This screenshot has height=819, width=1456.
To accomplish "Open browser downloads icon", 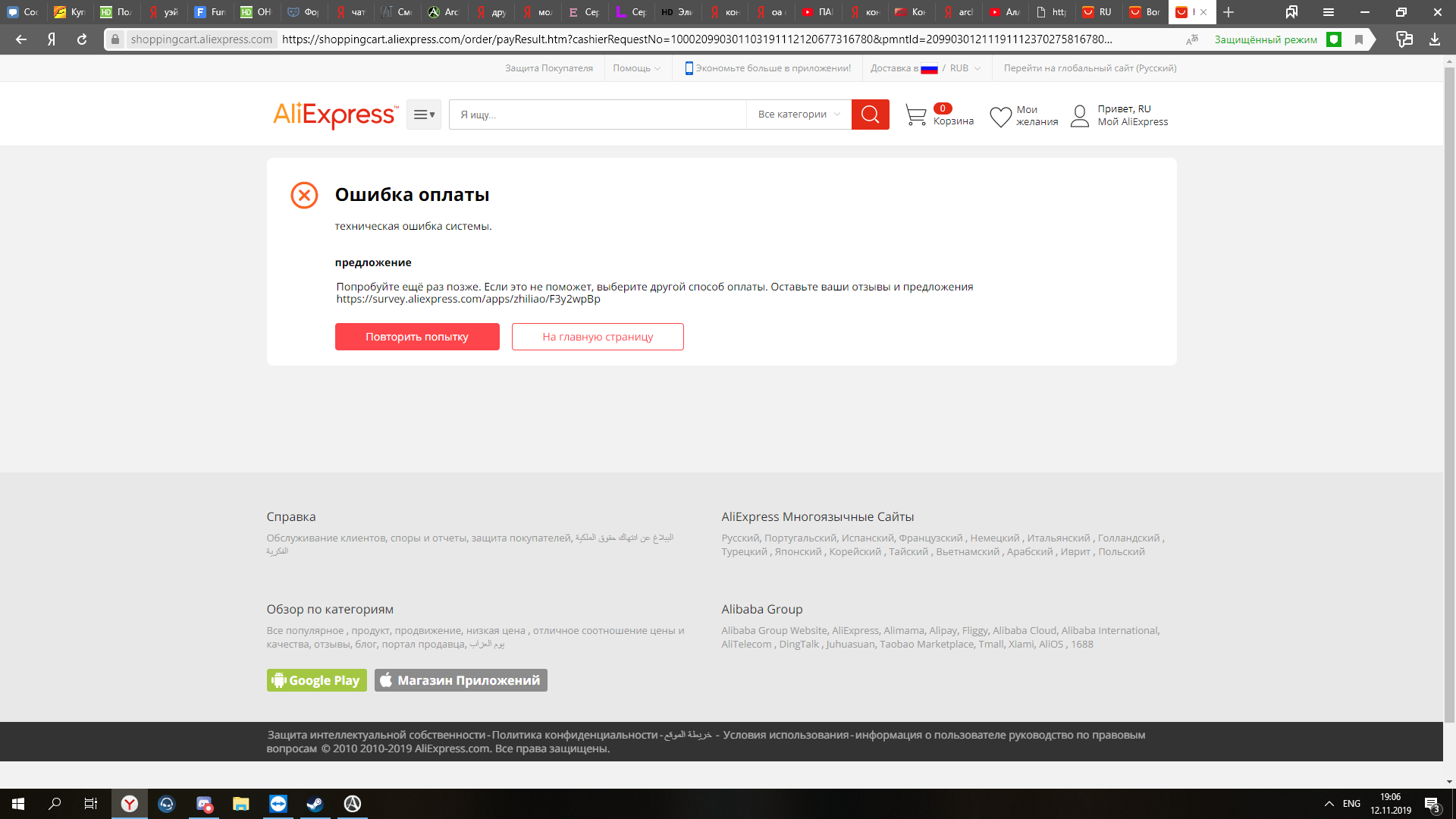I will [x=1435, y=39].
